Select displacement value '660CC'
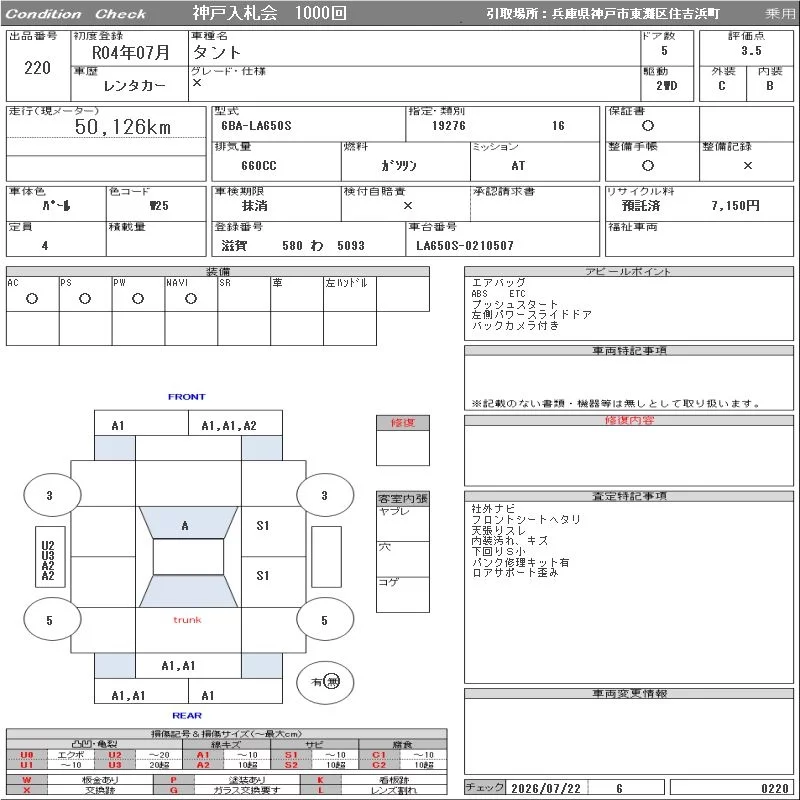800x800 pixels. pos(259,166)
